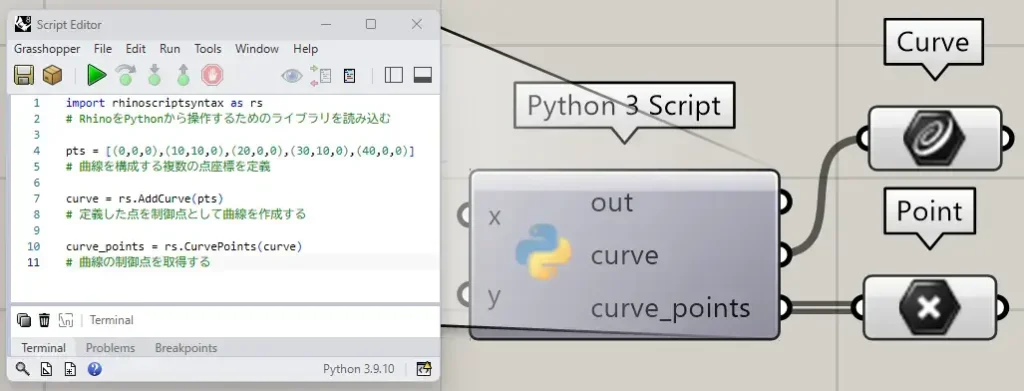
Task: Click the Point label balloon
Action: click(929, 211)
